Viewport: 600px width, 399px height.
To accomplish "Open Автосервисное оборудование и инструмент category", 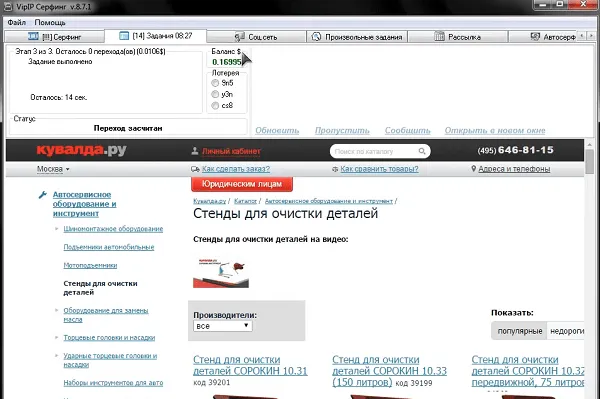I will click(x=84, y=204).
